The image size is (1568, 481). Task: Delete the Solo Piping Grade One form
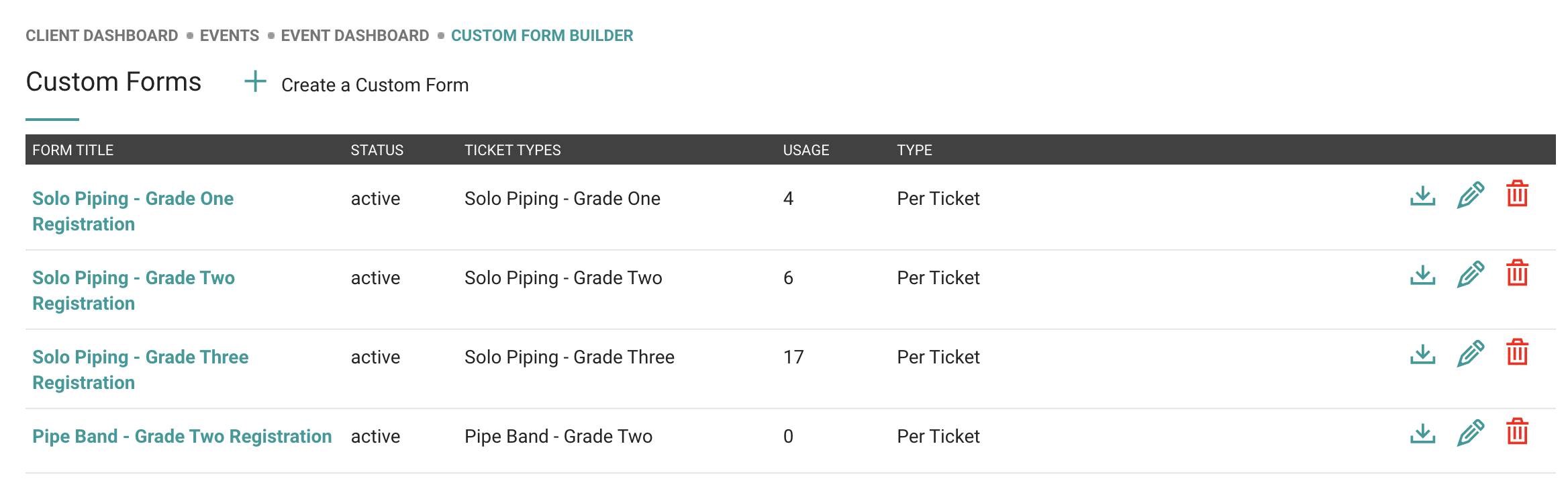point(1517,193)
